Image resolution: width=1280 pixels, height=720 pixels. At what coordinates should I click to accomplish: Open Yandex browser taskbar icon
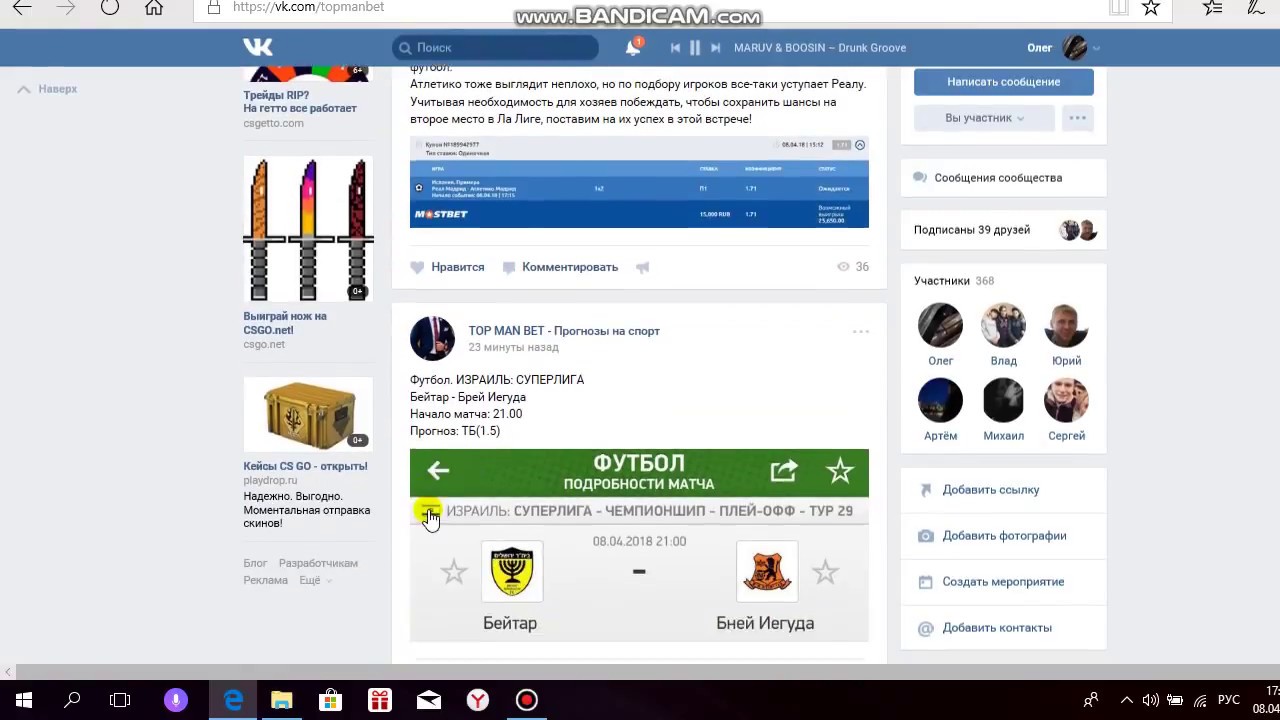478,700
